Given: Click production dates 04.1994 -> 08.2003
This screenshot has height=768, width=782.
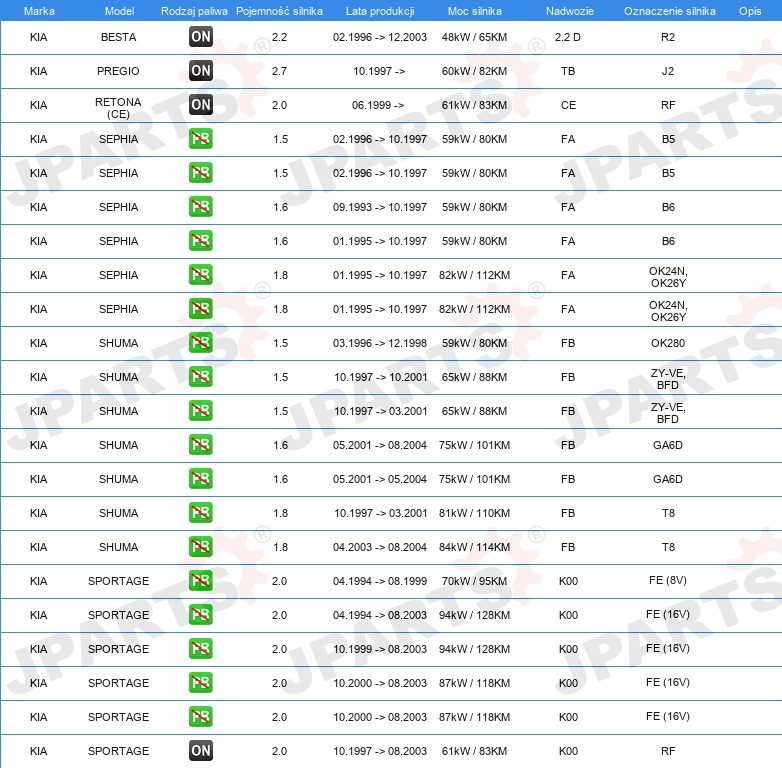Looking at the screenshot, I should 380,614.
